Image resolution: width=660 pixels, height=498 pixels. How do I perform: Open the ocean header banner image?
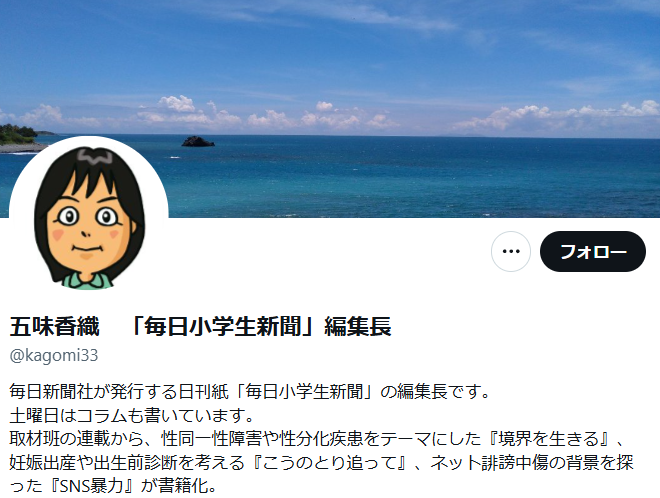tap(330, 109)
